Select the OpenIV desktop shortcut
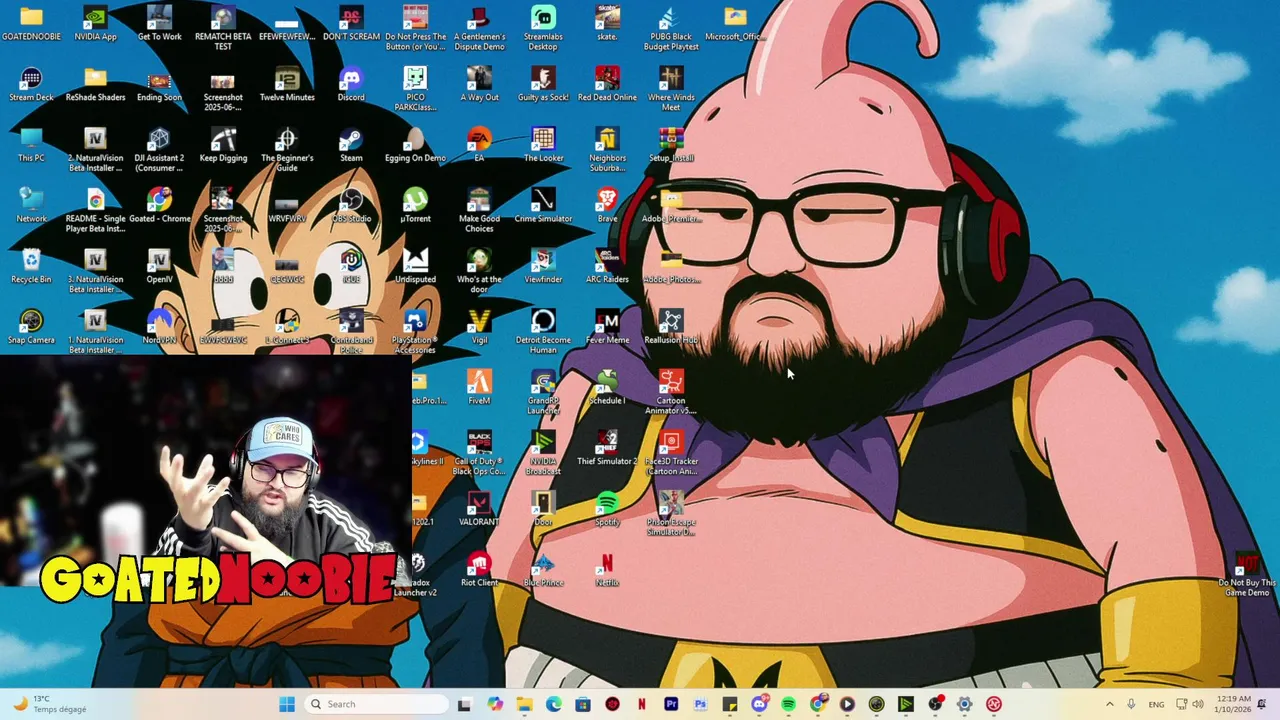The width and height of the screenshot is (1280, 720). pos(159,267)
